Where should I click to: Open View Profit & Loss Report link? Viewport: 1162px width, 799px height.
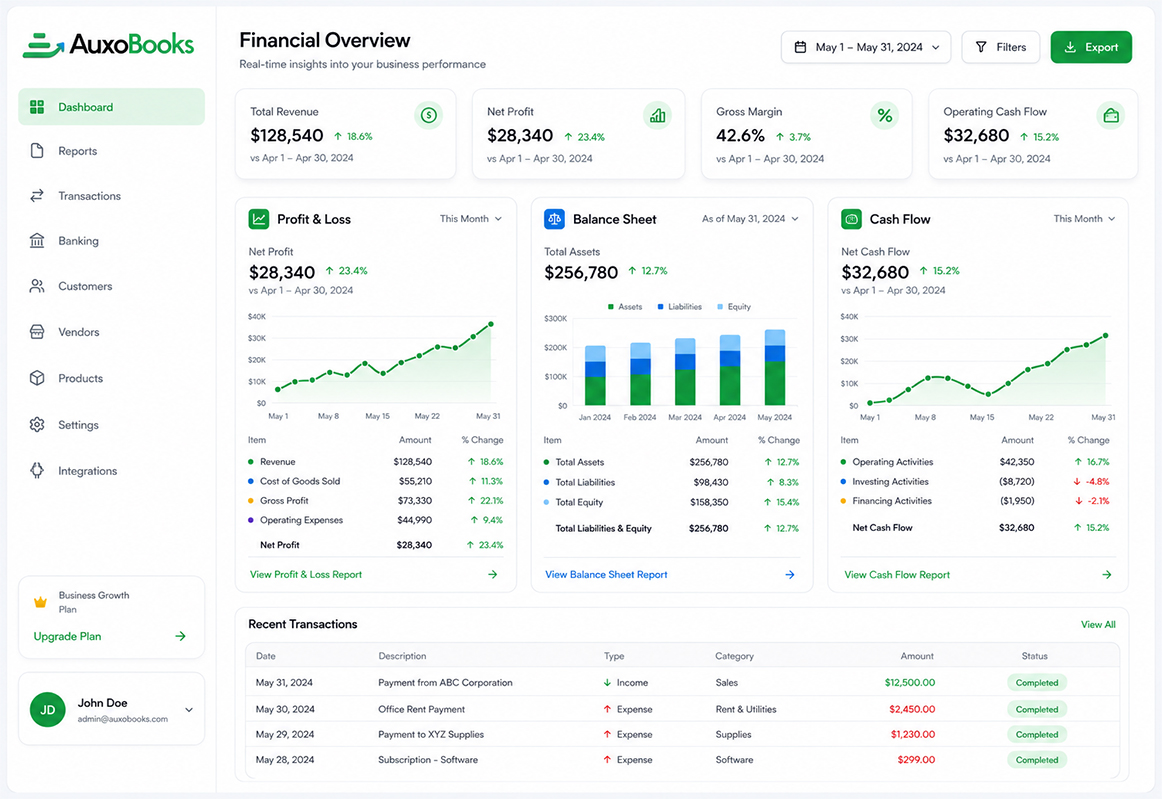tap(306, 574)
